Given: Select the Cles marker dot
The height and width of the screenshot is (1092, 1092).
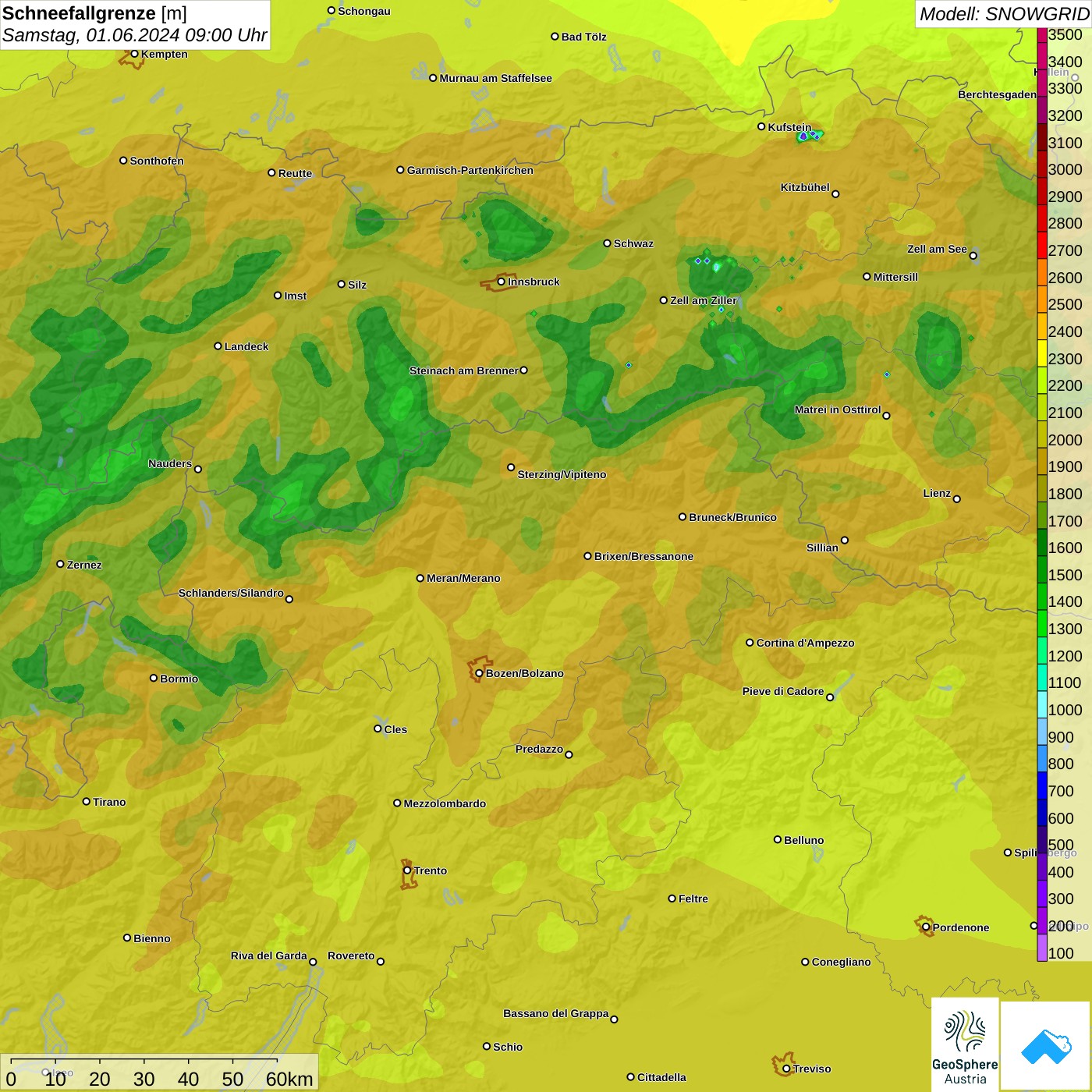Looking at the screenshot, I should pyautogui.click(x=378, y=729).
